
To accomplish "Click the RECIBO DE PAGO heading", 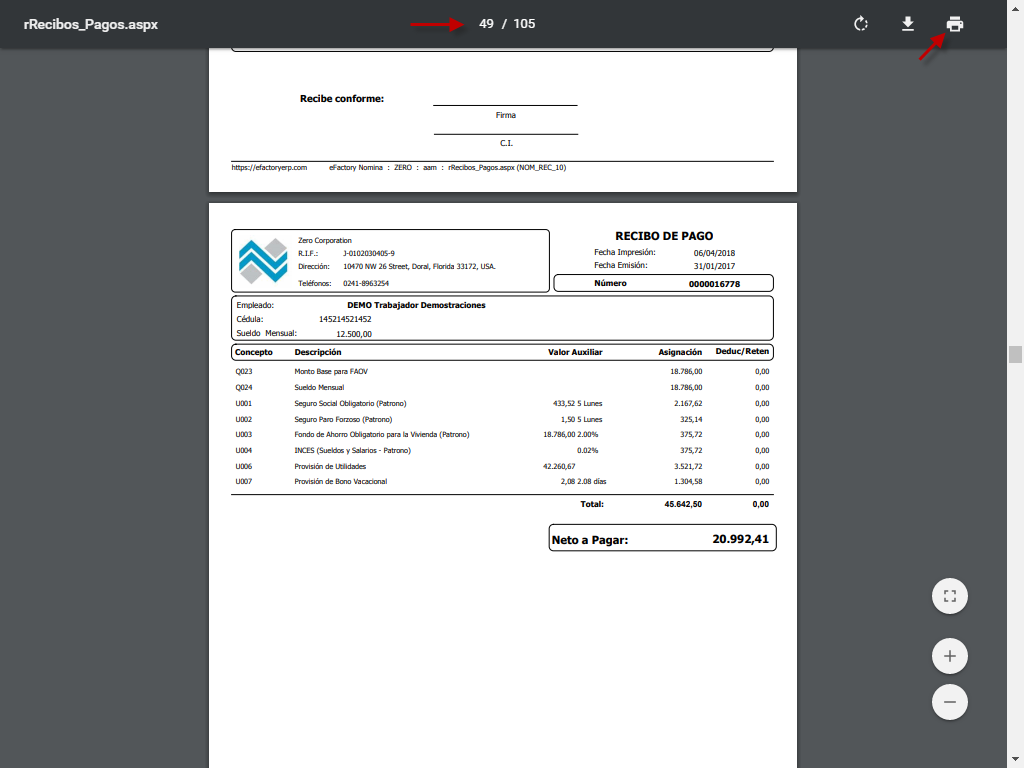I will 664,236.
